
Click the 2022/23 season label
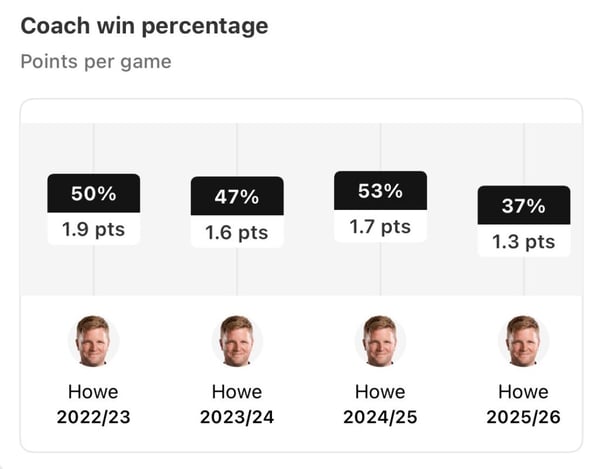[x=94, y=415]
